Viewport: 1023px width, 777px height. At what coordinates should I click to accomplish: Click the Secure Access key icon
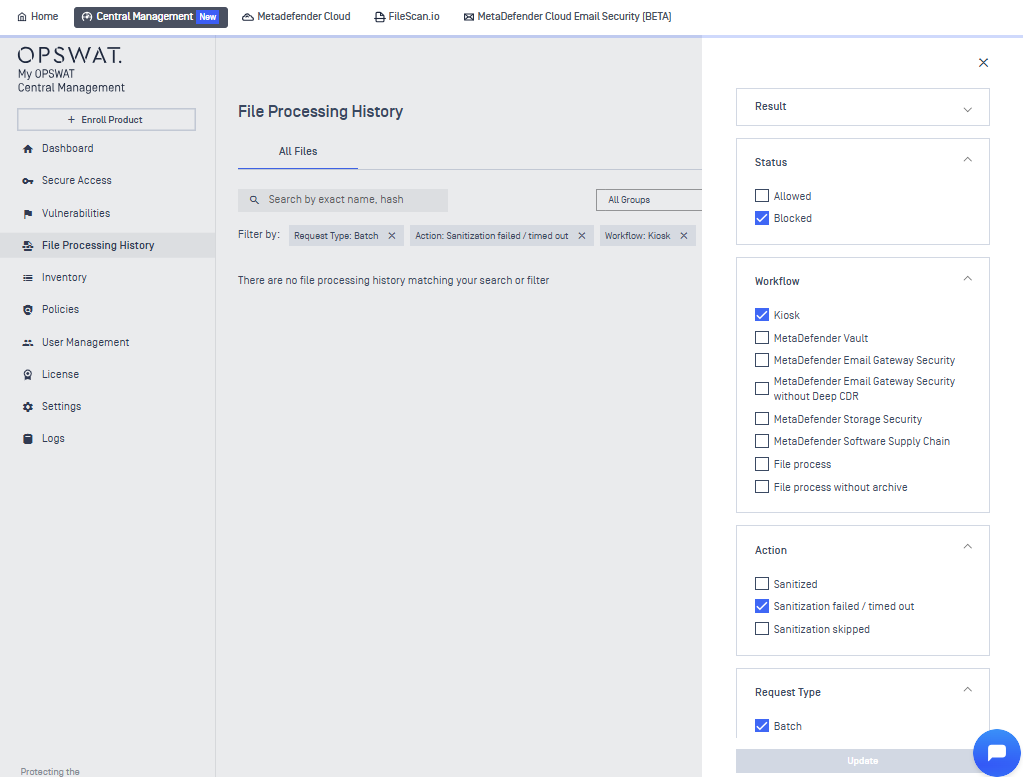pos(27,181)
